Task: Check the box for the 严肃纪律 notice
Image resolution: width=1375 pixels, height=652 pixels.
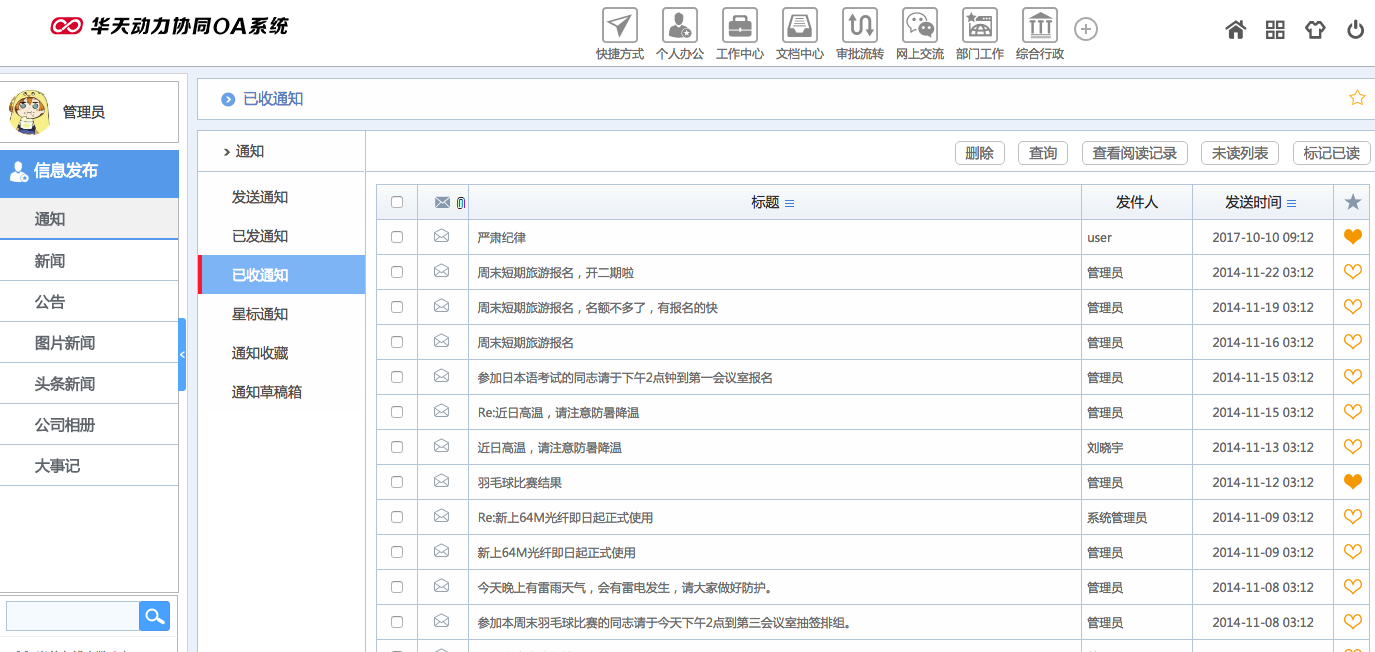Action: [x=397, y=237]
